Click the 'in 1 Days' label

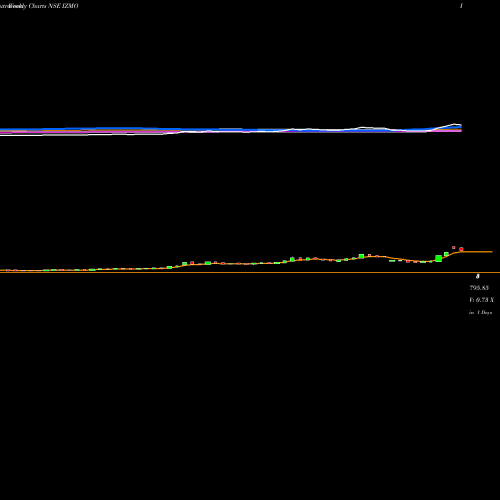pos(481,313)
